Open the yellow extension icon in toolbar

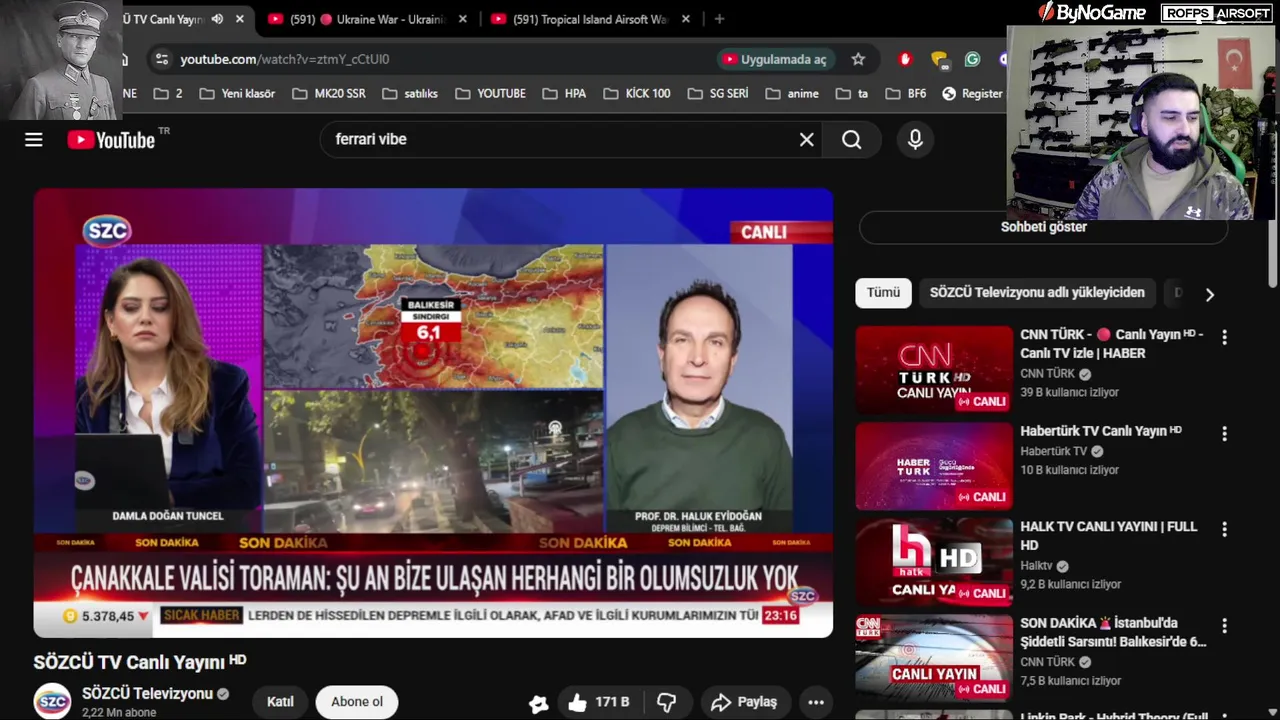pos(939,59)
